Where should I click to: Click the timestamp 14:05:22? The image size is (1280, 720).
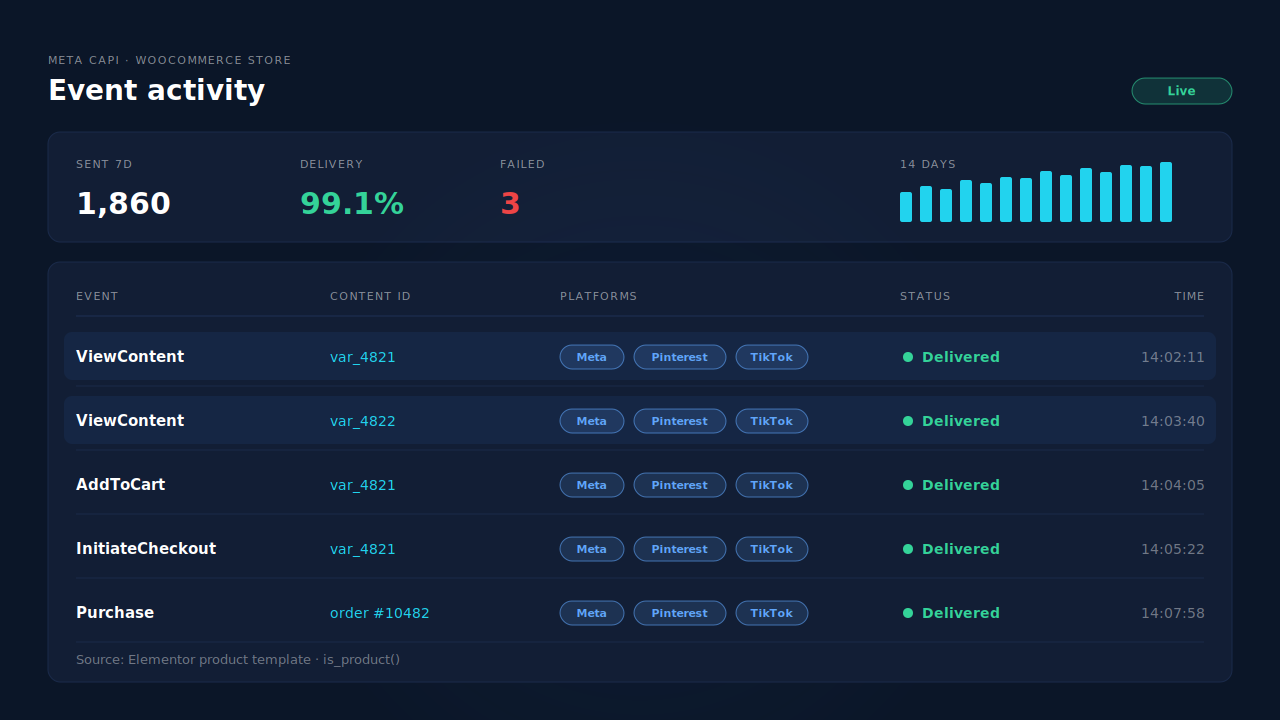[1173, 549]
